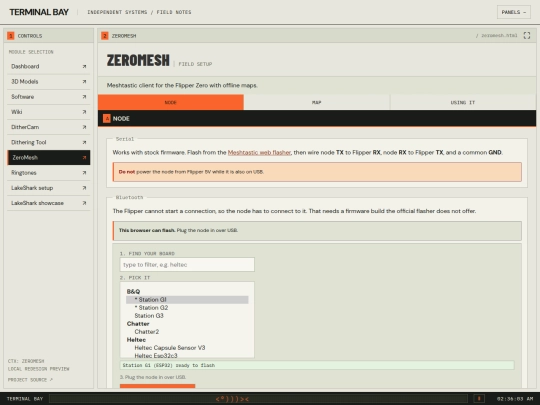Select Heltec Esp32c3 board
The width and height of the screenshot is (540, 405).
187,355
